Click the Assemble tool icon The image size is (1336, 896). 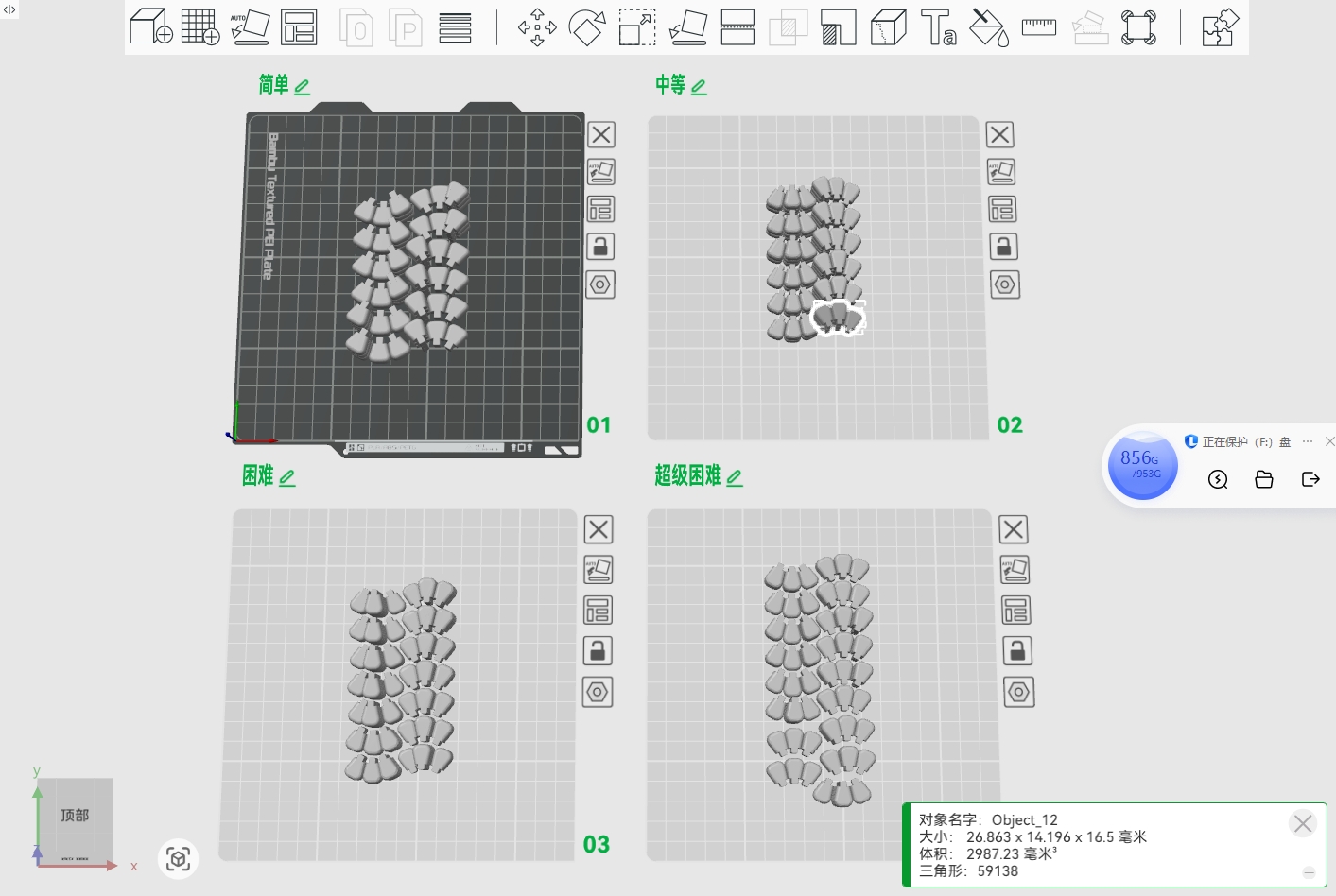[1089, 26]
